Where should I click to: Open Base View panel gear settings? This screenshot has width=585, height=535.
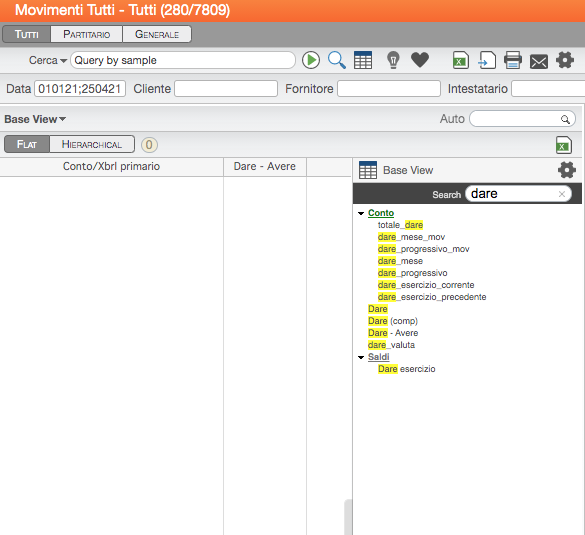[567, 170]
